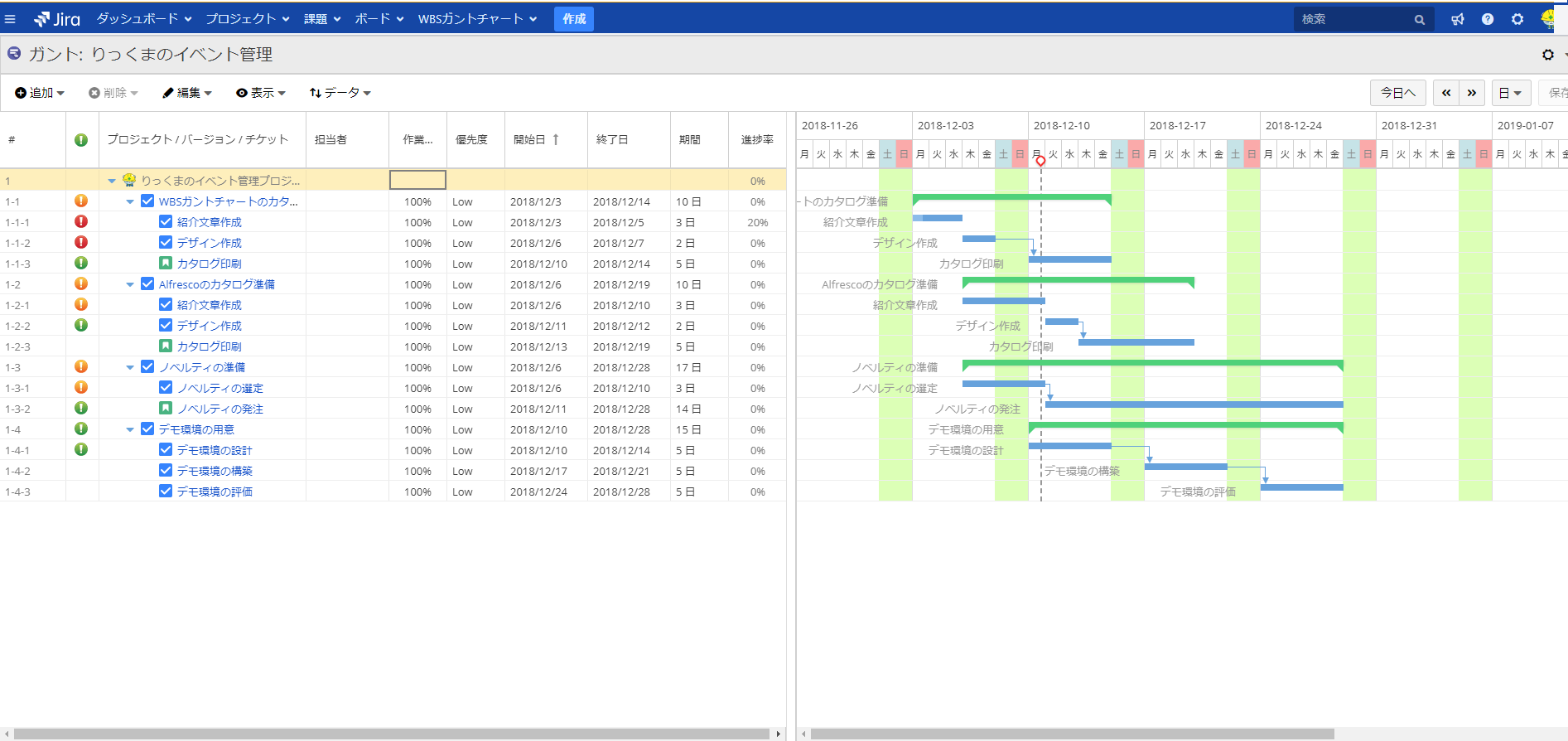Image resolution: width=1568 pixels, height=741 pixels.
Task: Click the story icon of row 1-1-3 カタログ印刷
Action: [x=166, y=264]
